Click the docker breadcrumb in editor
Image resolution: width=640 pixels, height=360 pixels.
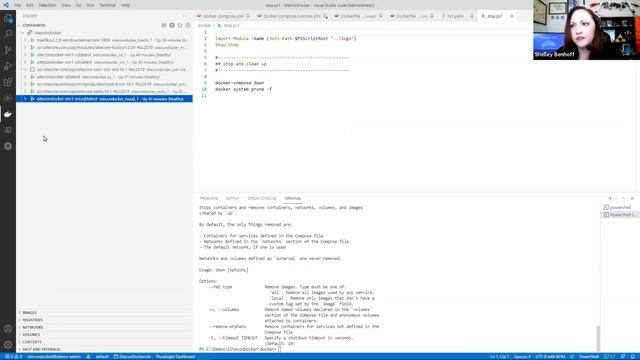204,25
